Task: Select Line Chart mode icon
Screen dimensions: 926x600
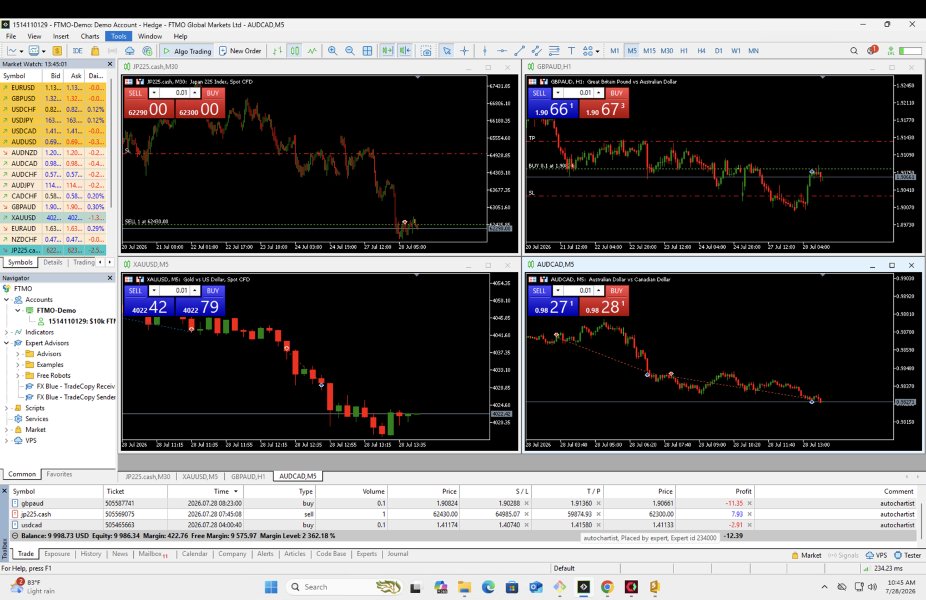Action: coord(312,51)
